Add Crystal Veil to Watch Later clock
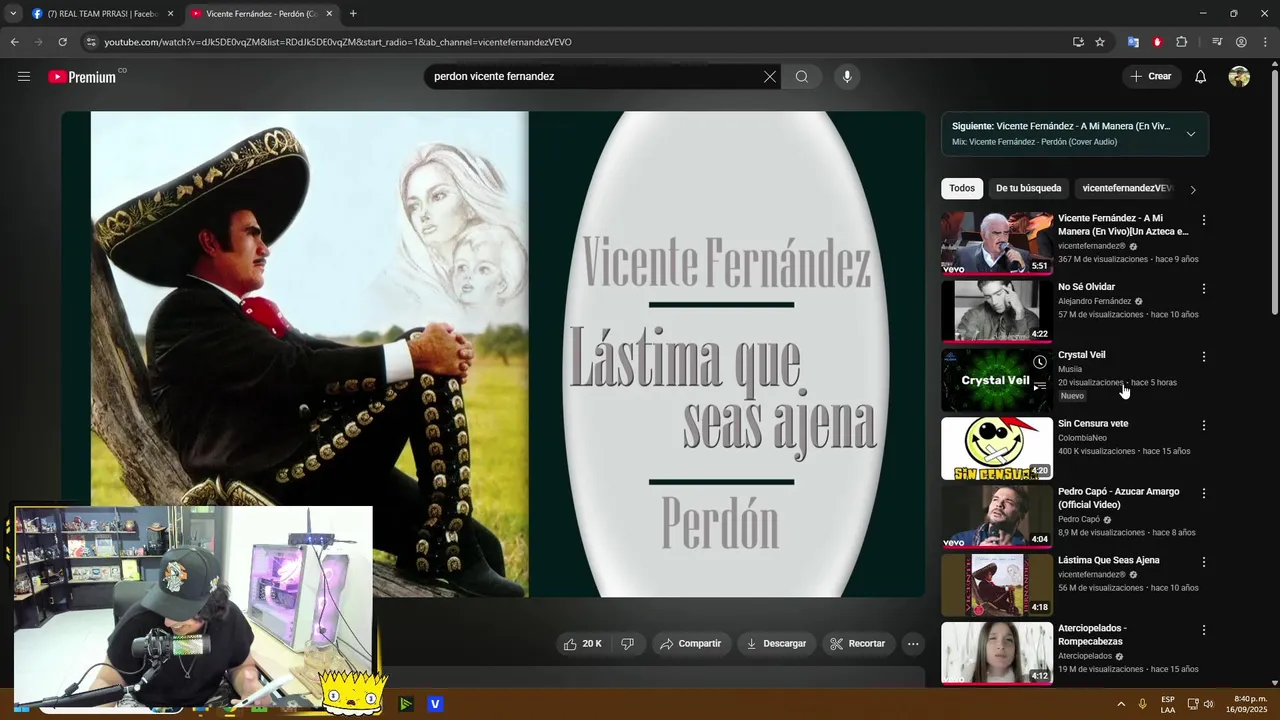 (1040, 362)
